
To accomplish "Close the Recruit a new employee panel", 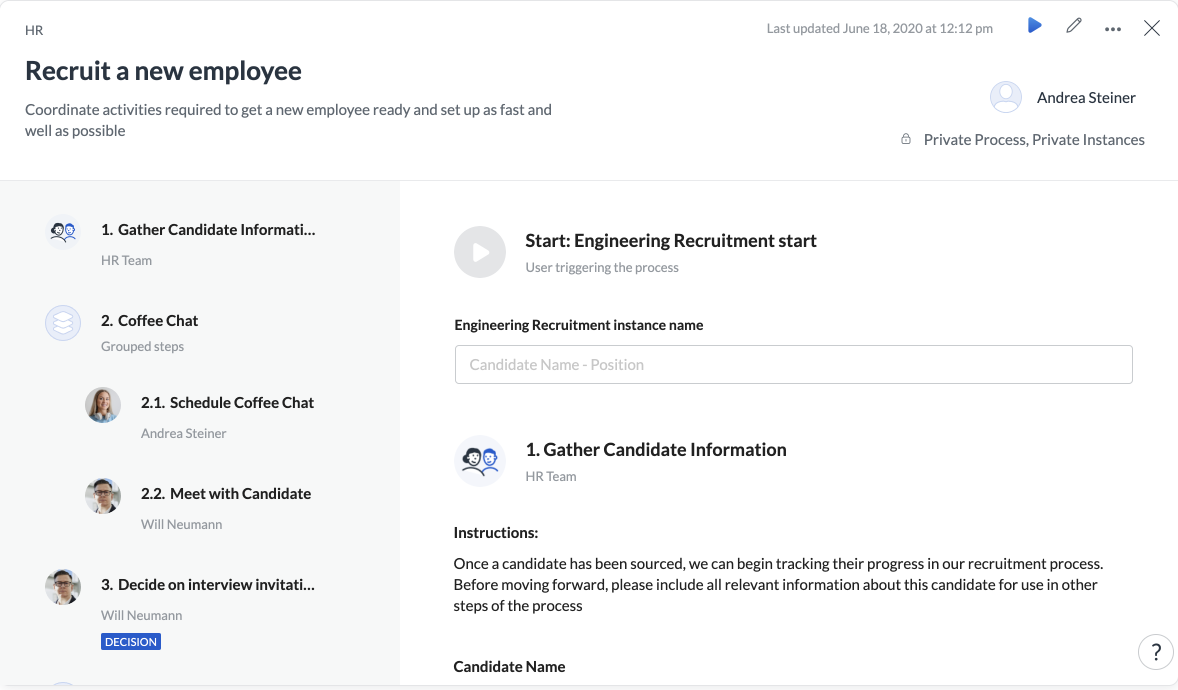I will pyautogui.click(x=1152, y=29).
